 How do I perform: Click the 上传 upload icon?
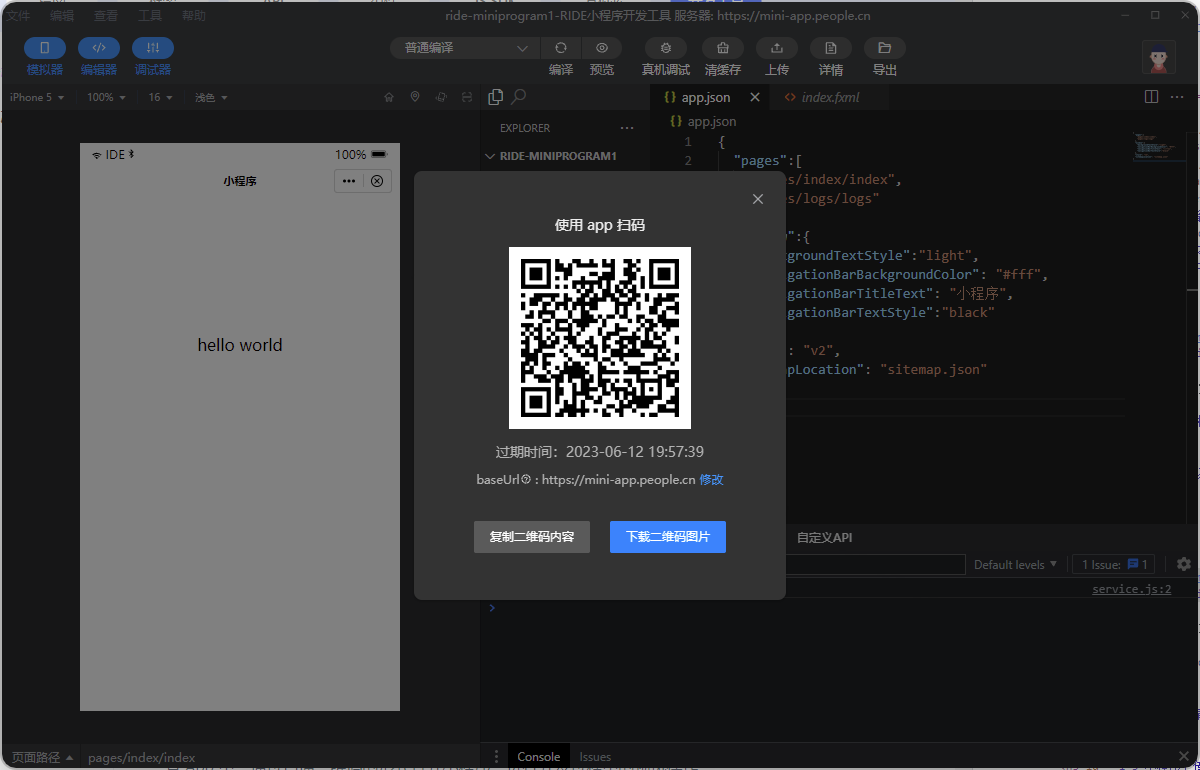777,48
